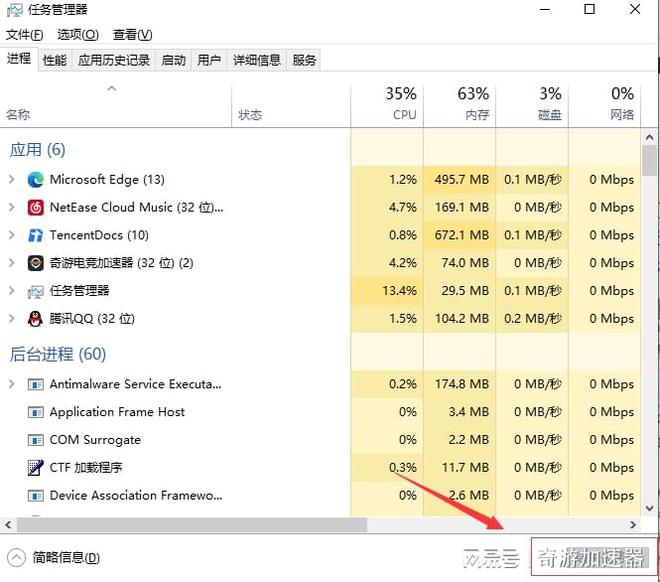Viewport: 660px width, 582px height.
Task: Click the Application Frame Host icon
Action: pos(35,412)
